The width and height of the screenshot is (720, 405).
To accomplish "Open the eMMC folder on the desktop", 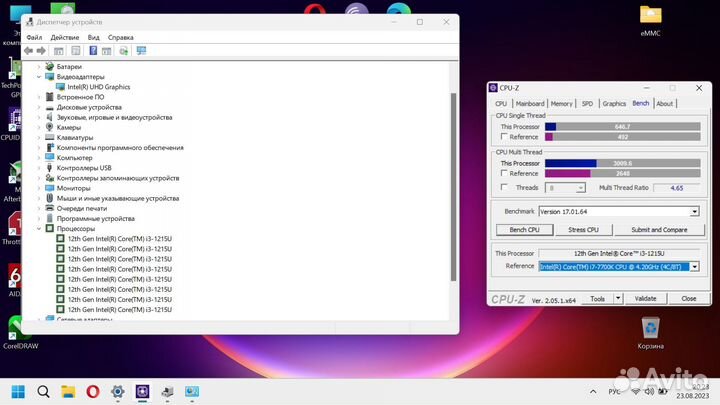I will coord(651,16).
